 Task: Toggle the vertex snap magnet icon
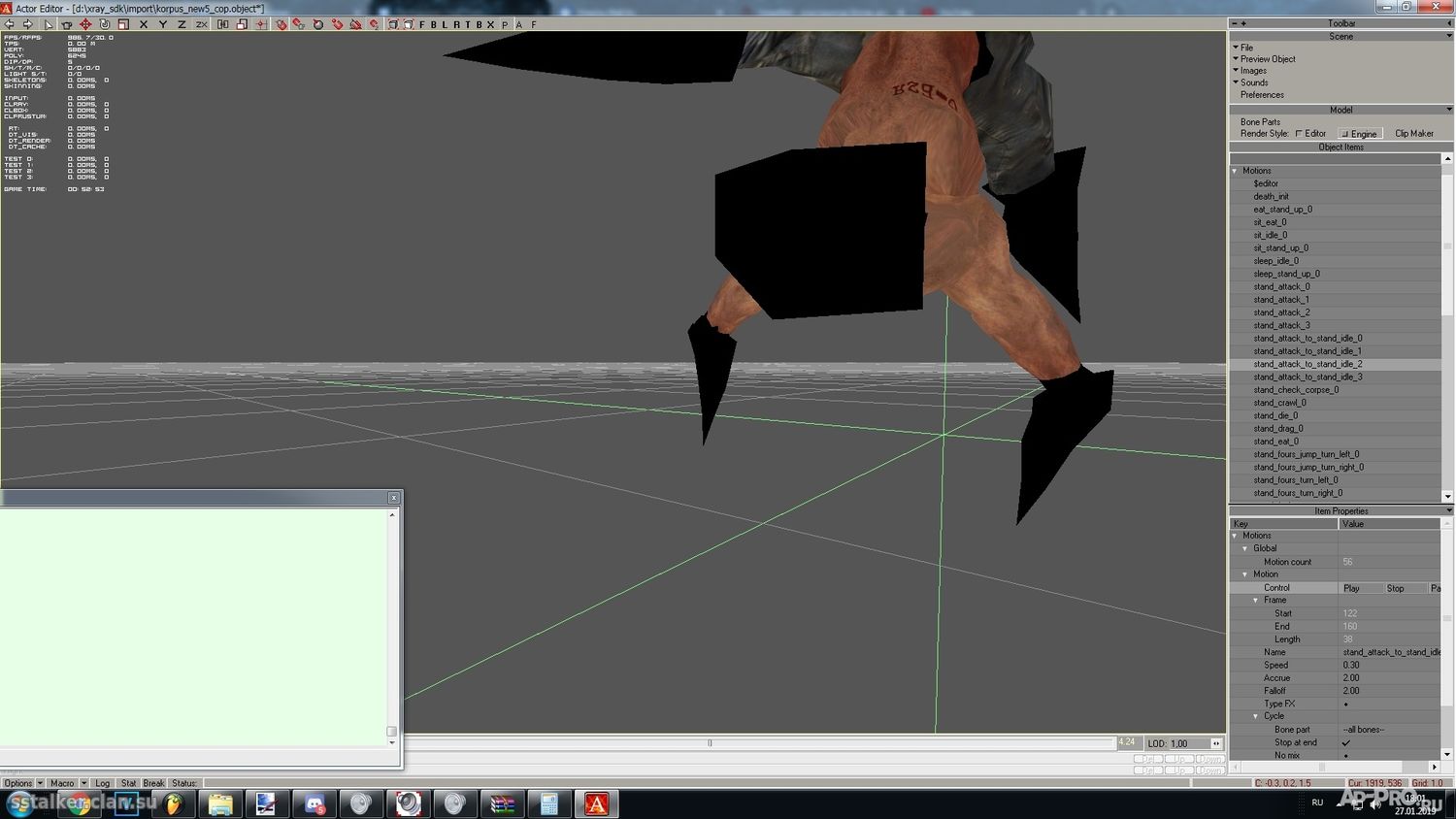point(337,24)
